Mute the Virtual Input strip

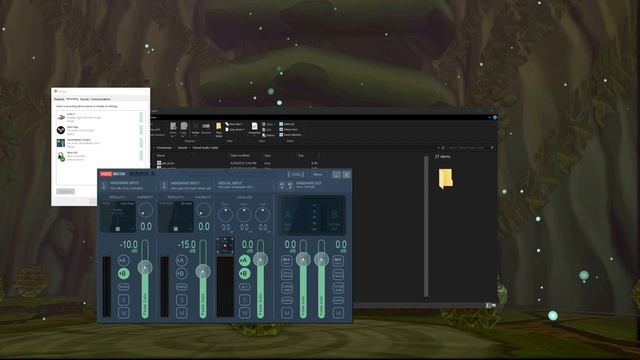[x=244, y=313]
